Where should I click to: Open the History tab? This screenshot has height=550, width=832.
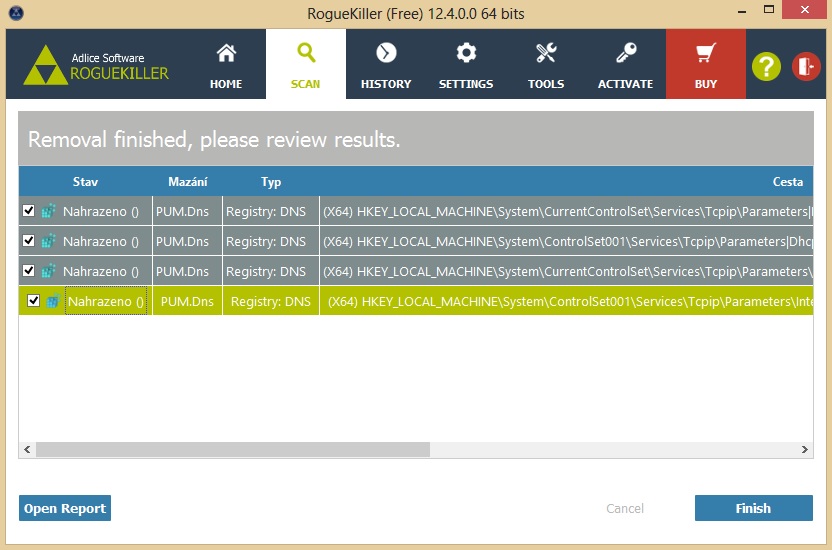tap(386, 64)
